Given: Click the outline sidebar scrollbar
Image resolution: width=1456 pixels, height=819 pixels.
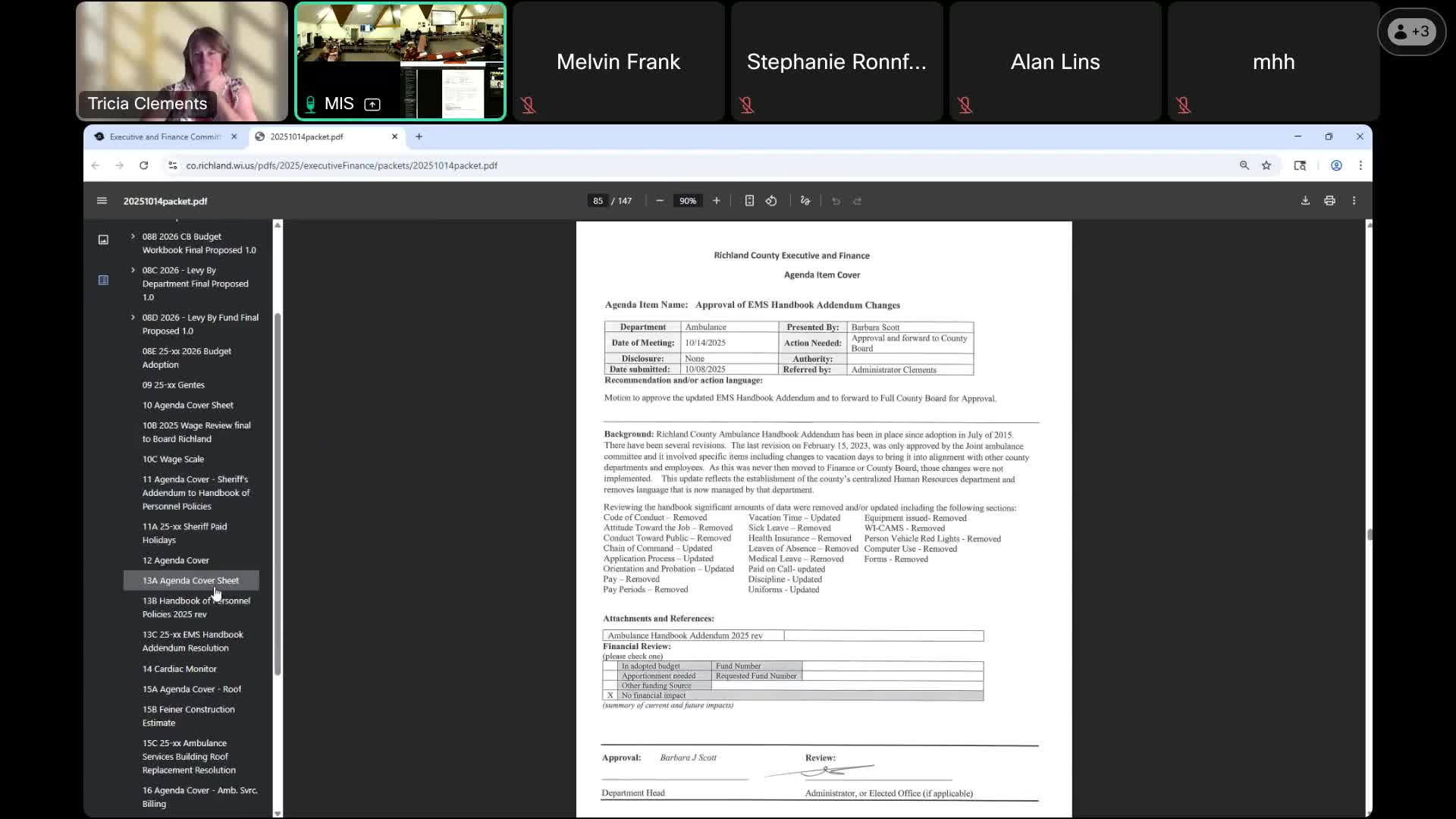Looking at the screenshot, I should (x=278, y=493).
